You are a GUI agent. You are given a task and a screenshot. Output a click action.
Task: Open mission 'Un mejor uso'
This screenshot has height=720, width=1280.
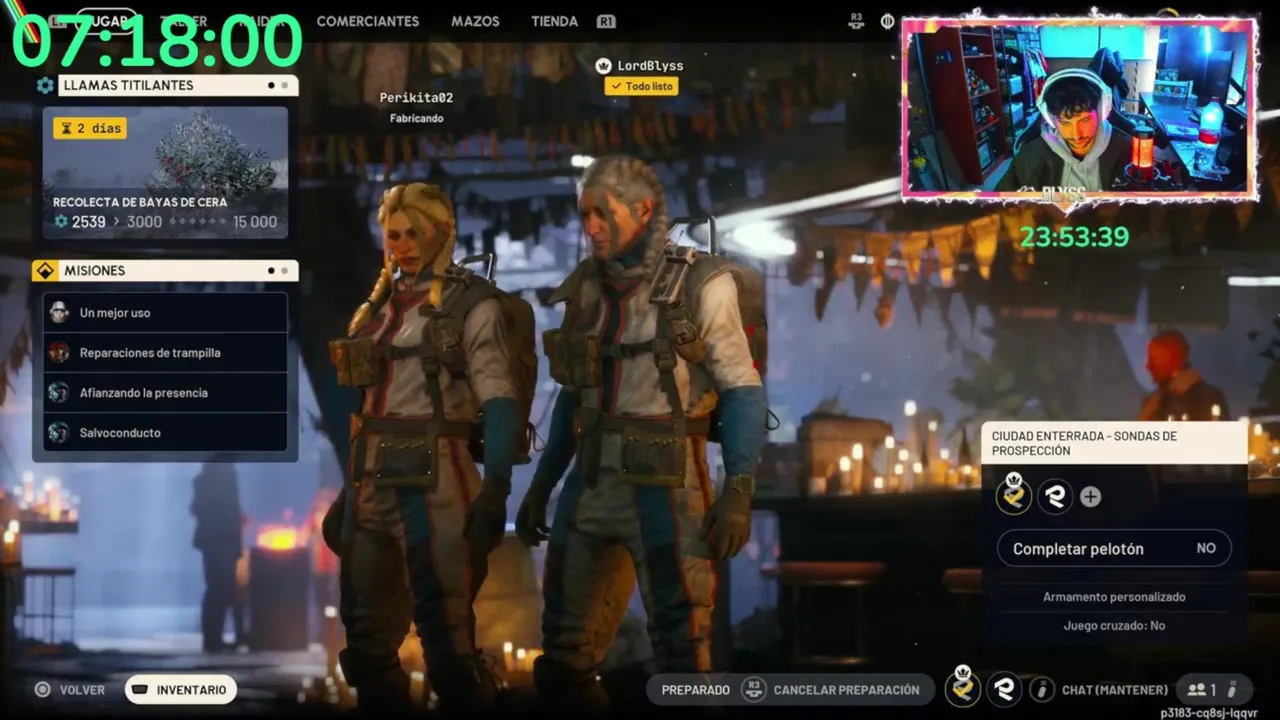[x=165, y=312]
